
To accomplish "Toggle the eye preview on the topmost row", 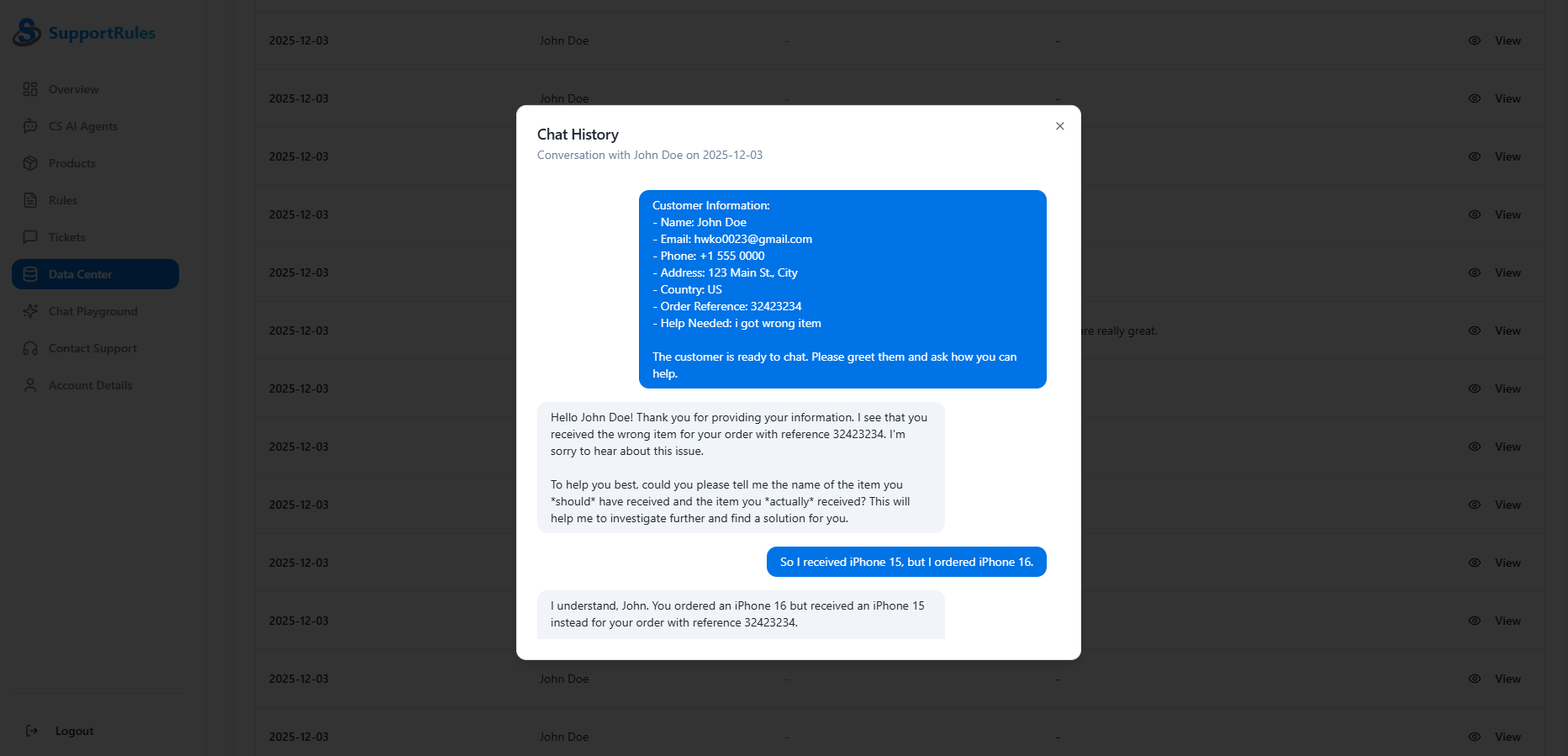I will pos(1473,40).
